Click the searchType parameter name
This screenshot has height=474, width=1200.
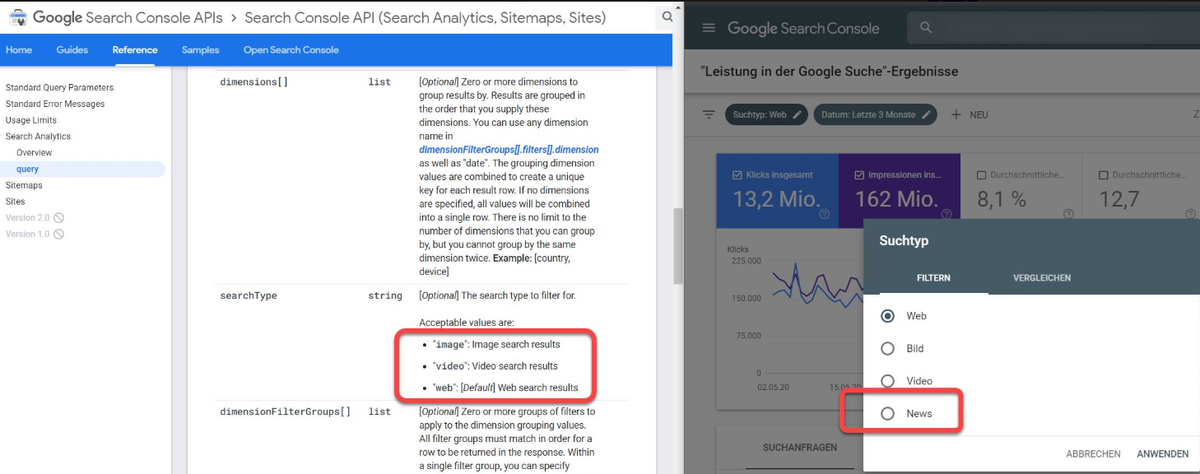[x=248, y=296]
